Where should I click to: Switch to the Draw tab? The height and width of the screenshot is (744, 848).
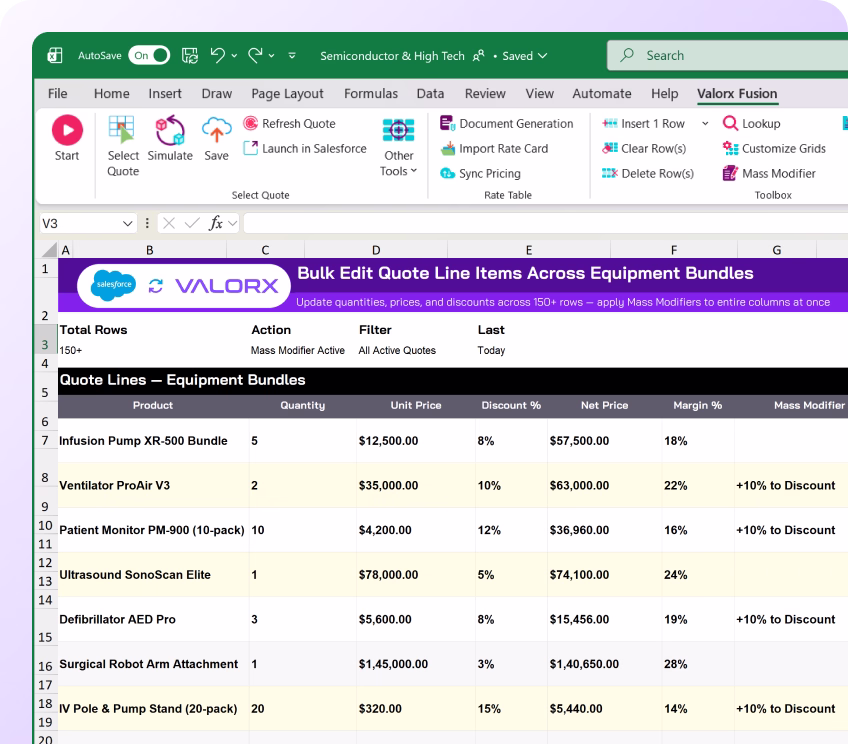pyautogui.click(x=217, y=94)
